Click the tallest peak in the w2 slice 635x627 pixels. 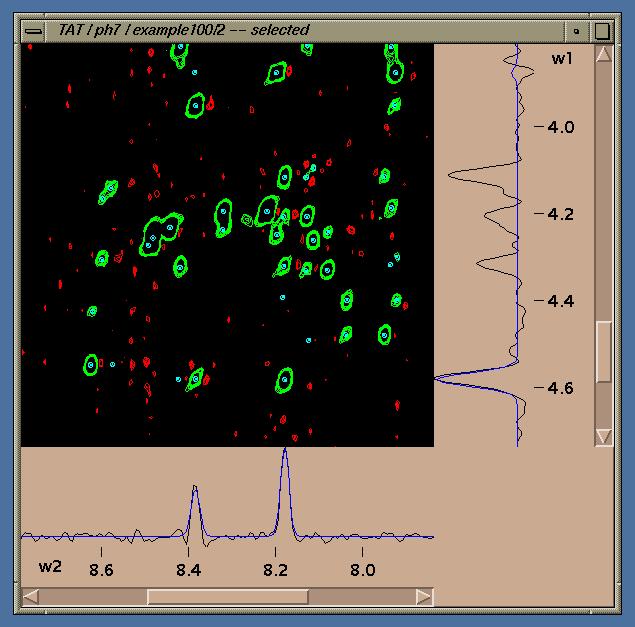pos(285,452)
